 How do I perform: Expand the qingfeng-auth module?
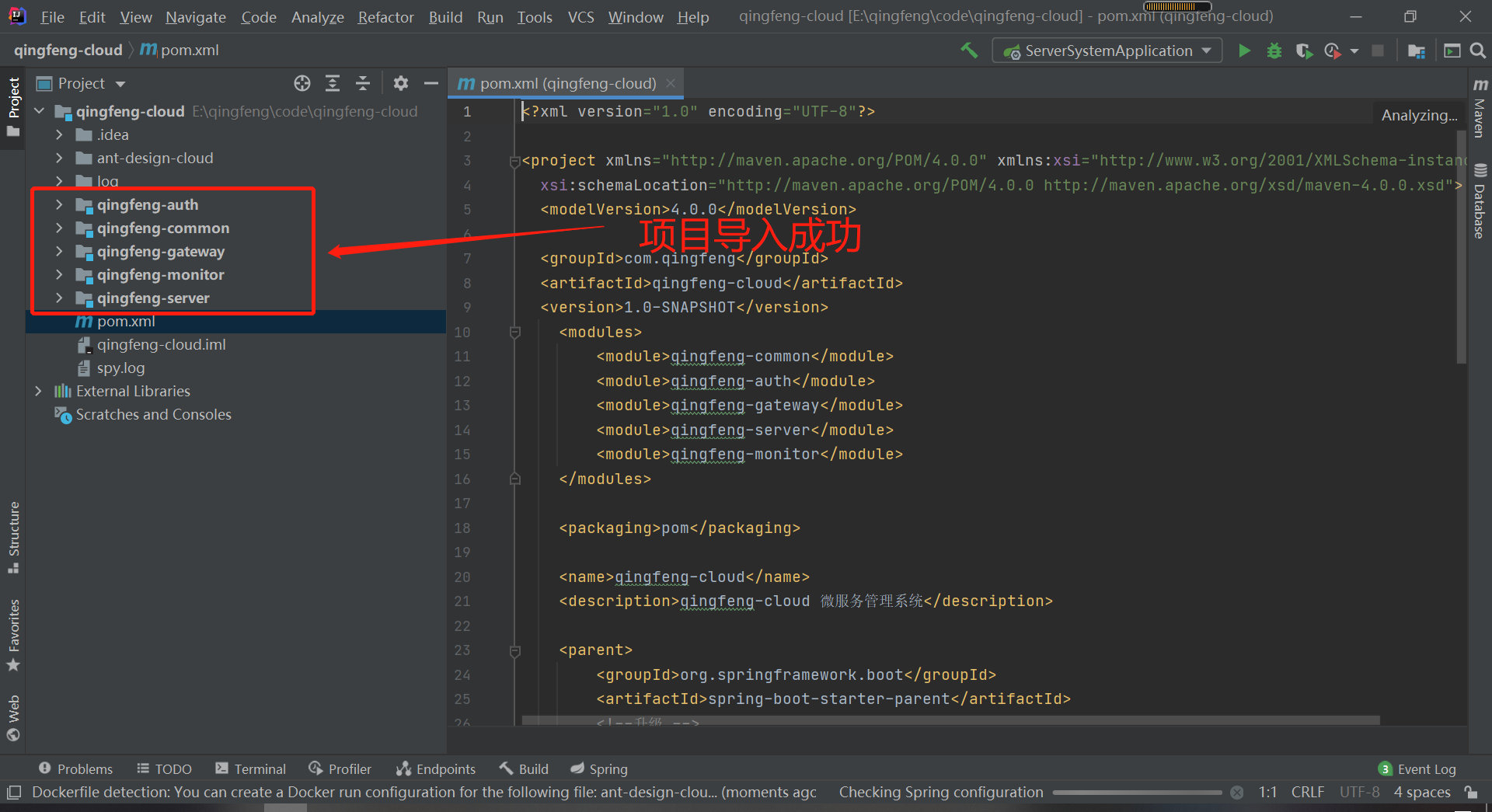click(x=59, y=204)
